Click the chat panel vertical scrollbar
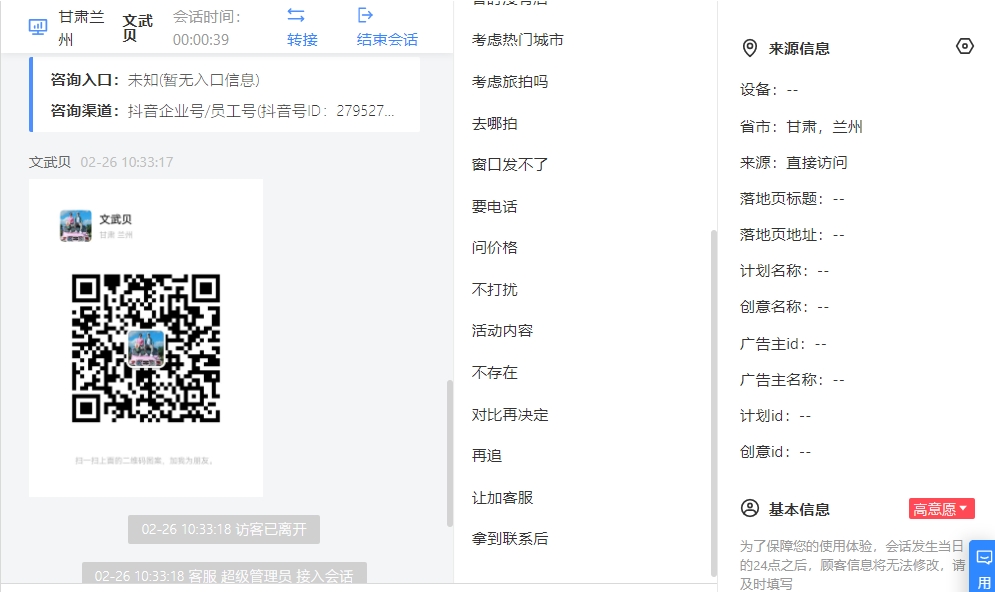 tap(450, 453)
